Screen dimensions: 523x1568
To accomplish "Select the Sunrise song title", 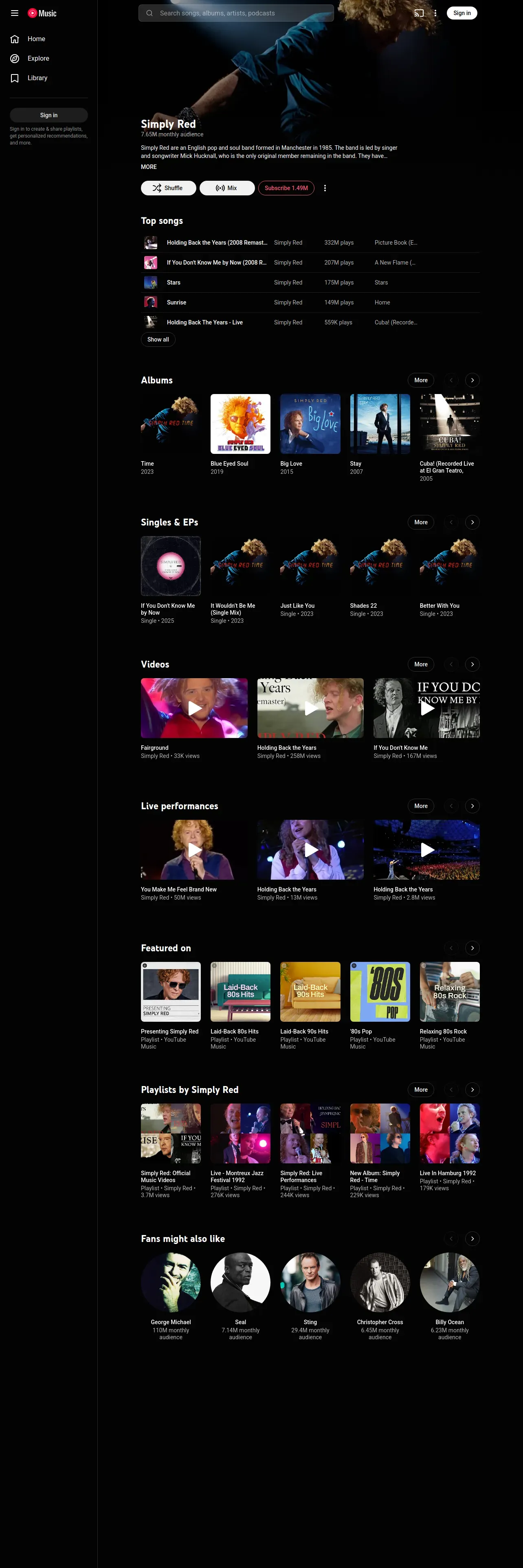I will click(x=176, y=302).
